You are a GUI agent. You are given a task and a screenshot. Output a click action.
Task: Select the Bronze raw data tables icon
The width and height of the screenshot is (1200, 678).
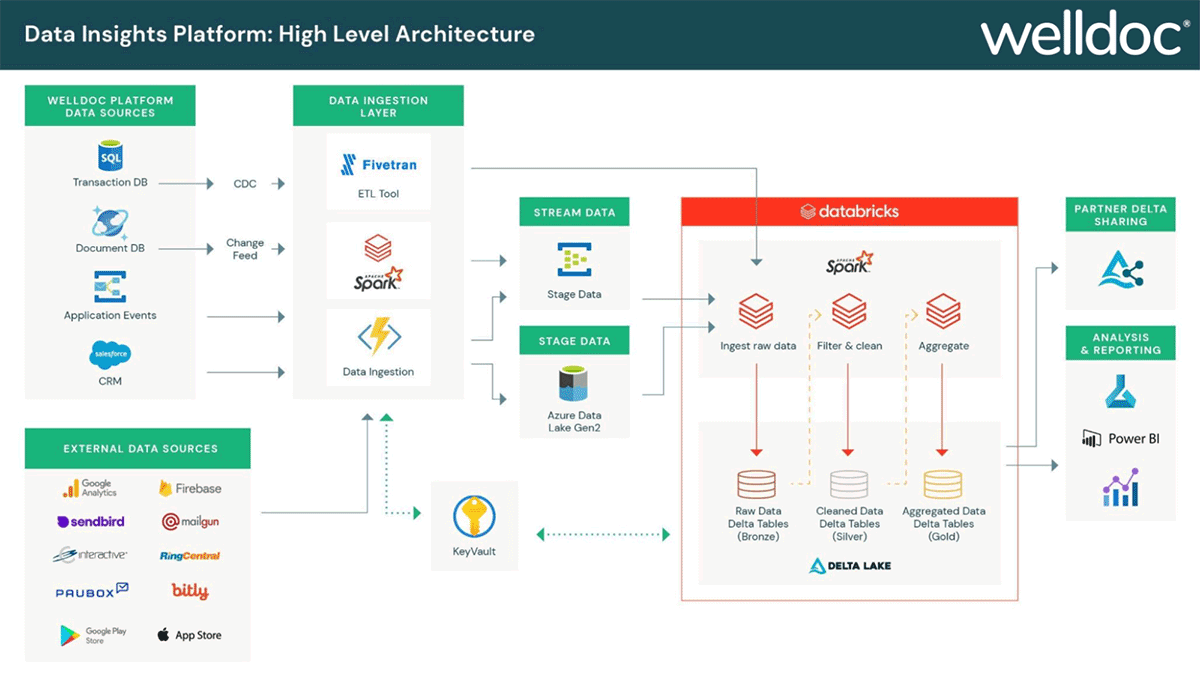click(x=756, y=484)
